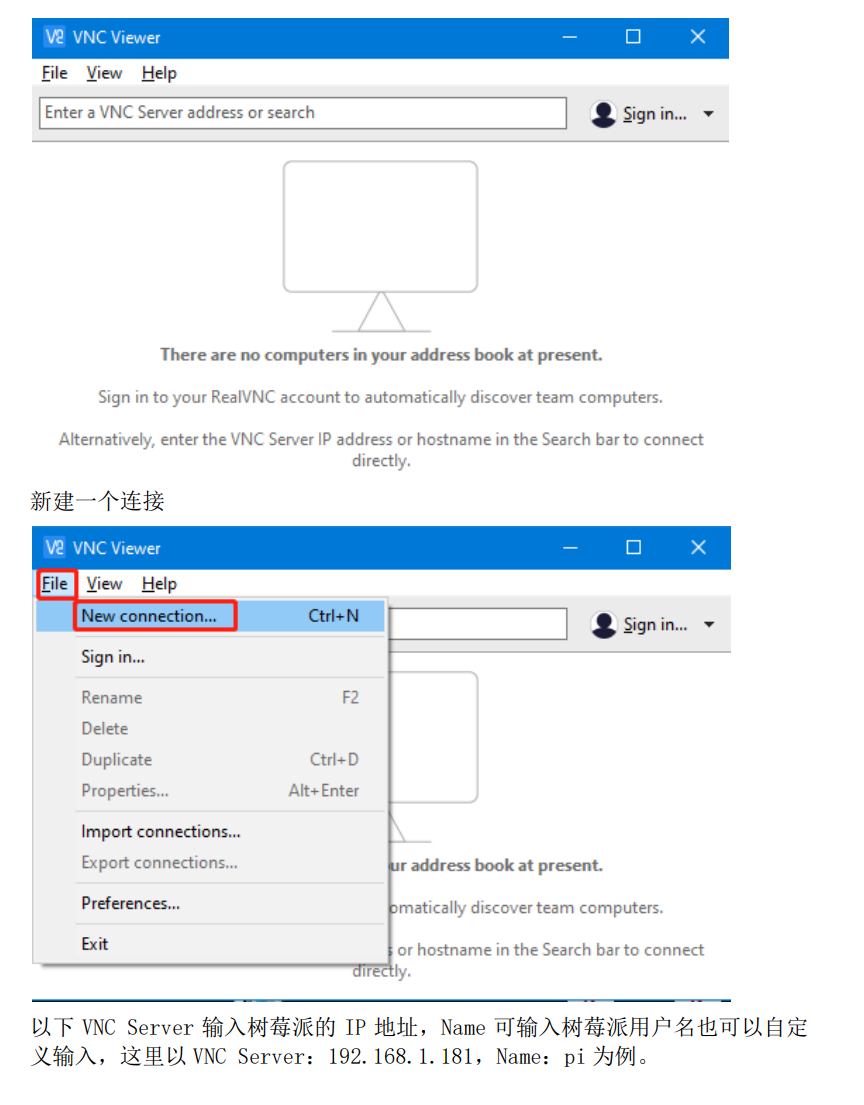The width and height of the screenshot is (864, 1105).
Task: Choose Import connections... from File menu
Action: pyautogui.click(x=210, y=832)
